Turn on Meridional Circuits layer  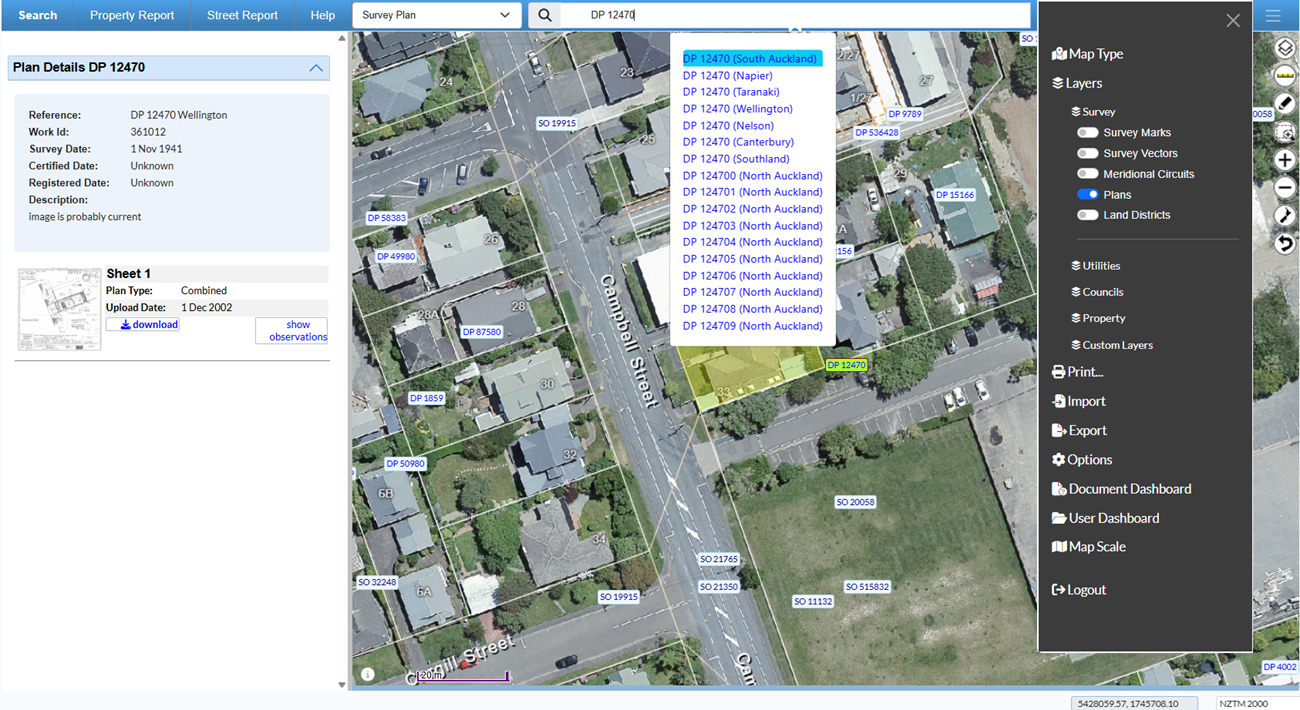pyautogui.click(x=1087, y=174)
